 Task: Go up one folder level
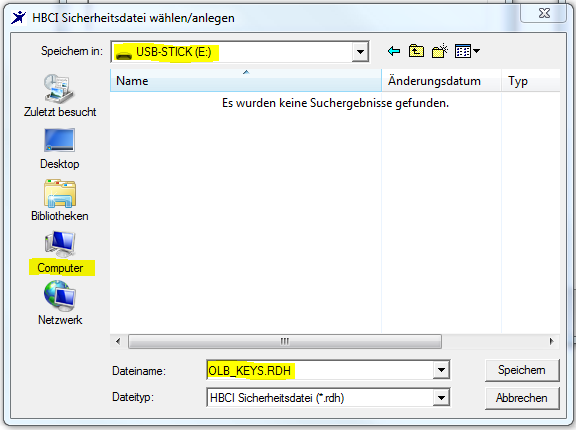(416, 51)
